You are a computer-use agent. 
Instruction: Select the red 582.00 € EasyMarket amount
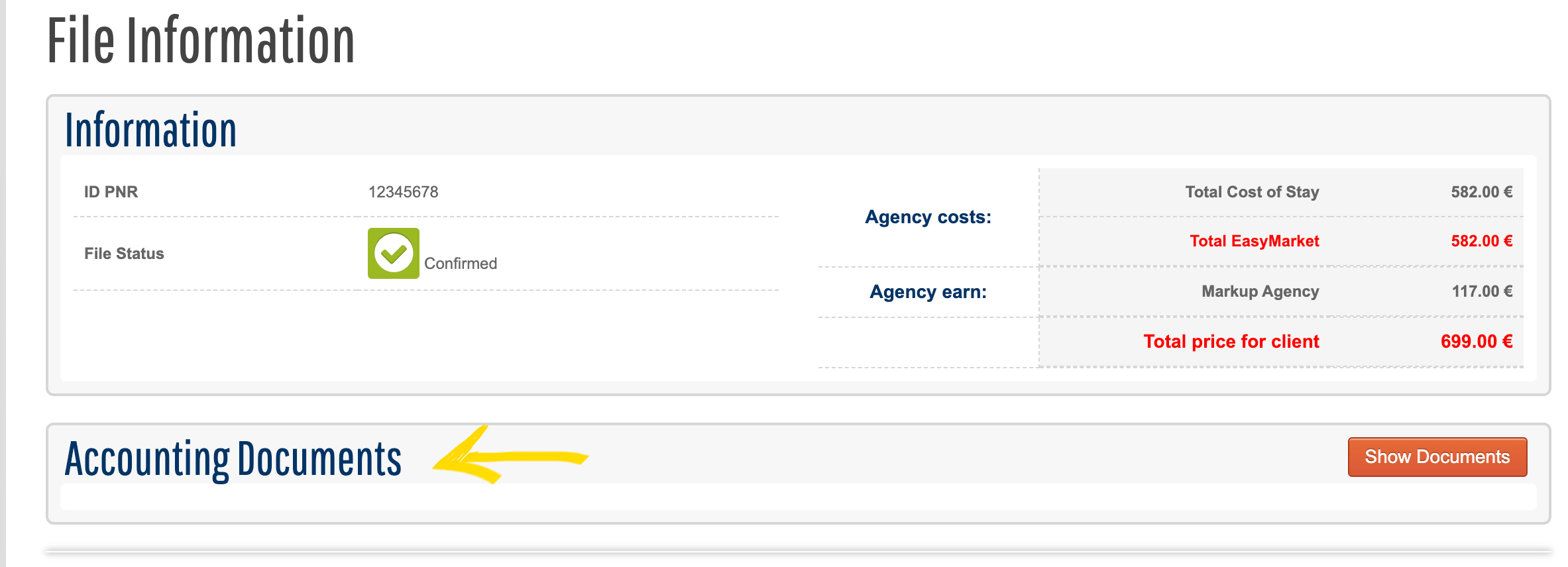[x=1481, y=241]
